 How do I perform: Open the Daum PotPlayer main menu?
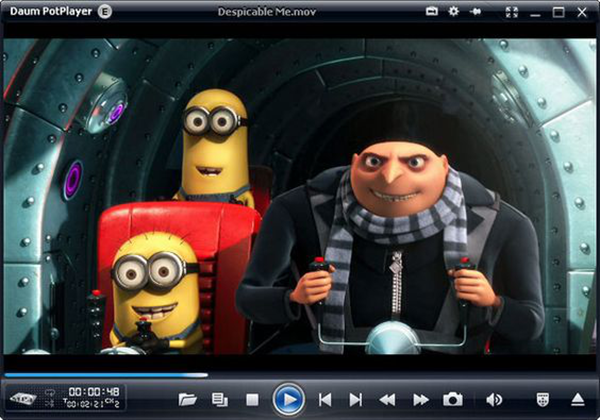[x=51, y=11]
